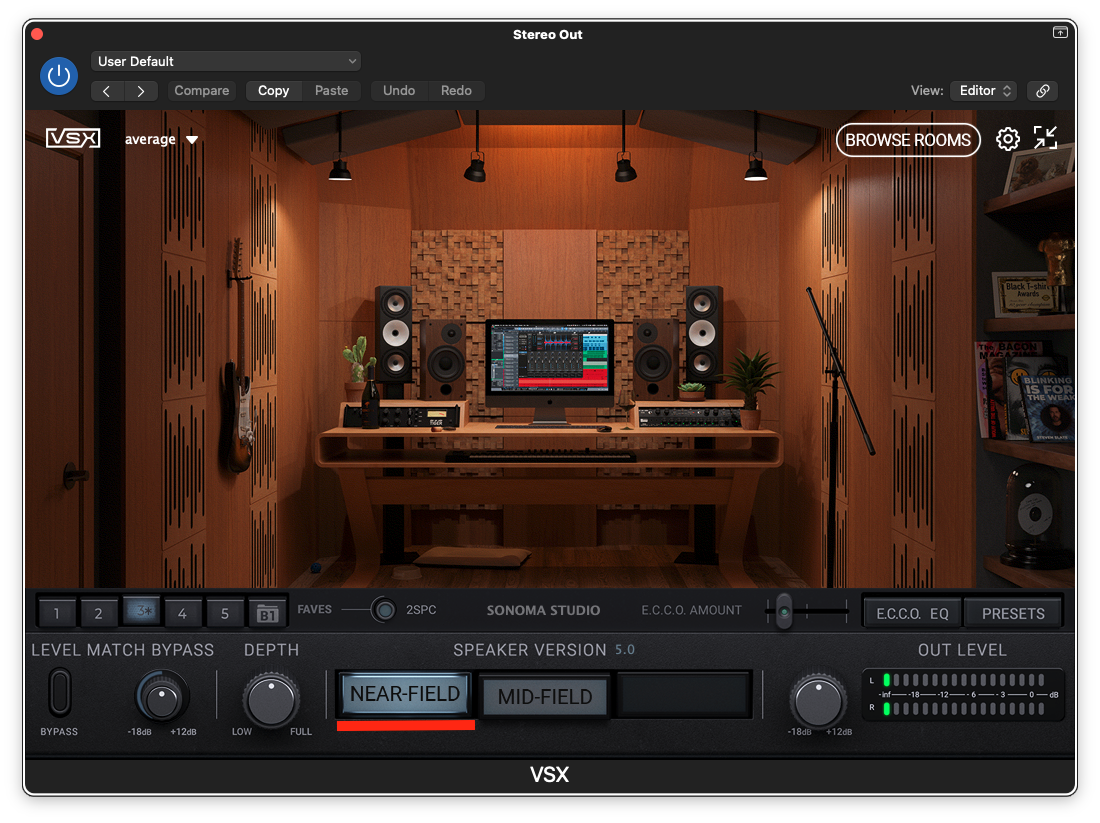Click the E.C.C.O. Amount slider handle
This screenshot has width=1100, height=823.
785,610
